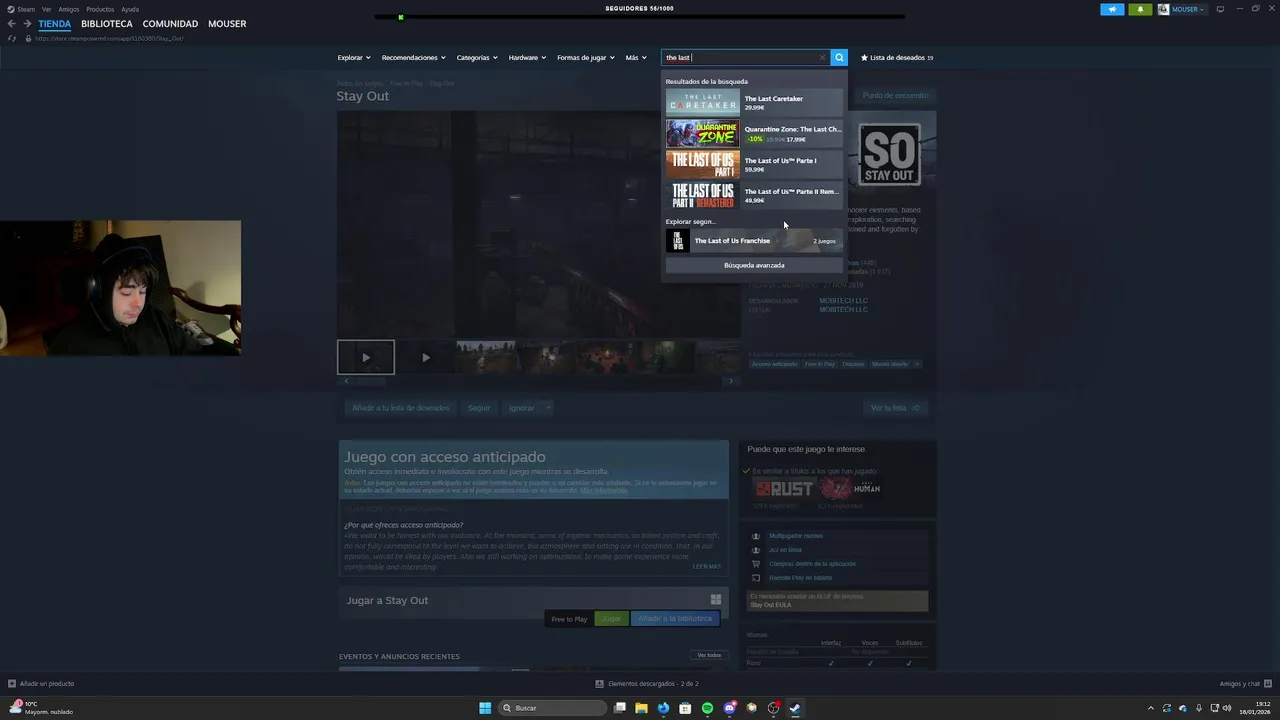Viewport: 1280px width, 720px height.
Task: Show hidden system tray icons
Action: pos(1150,708)
